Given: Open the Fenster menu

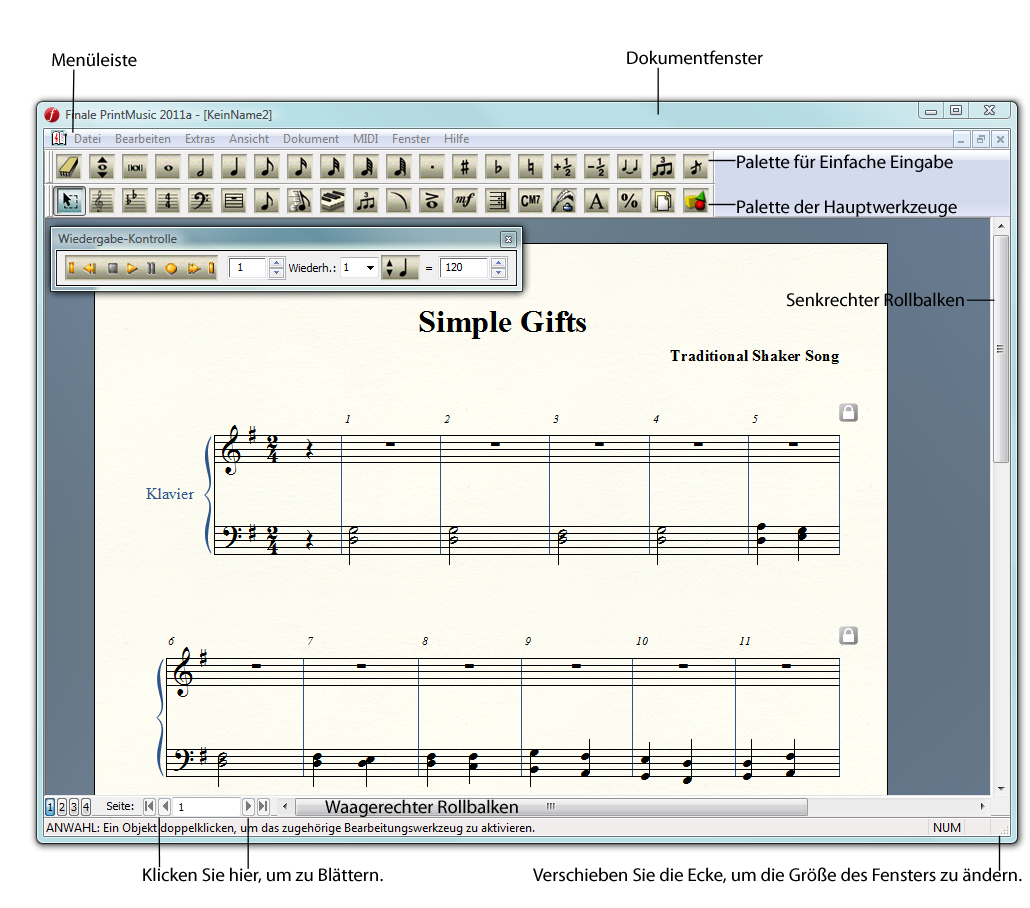Looking at the screenshot, I should pos(411,139).
